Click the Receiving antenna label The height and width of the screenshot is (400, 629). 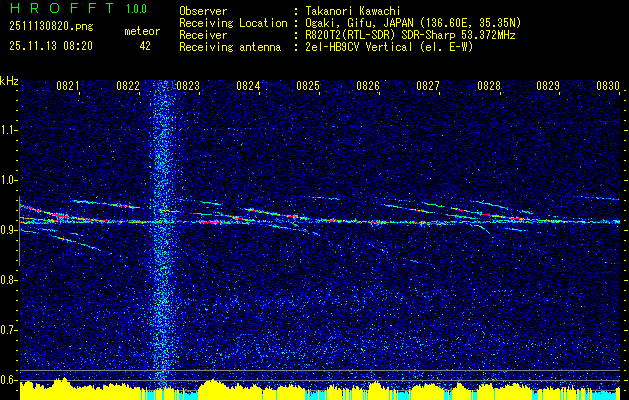pyautogui.click(x=230, y=47)
